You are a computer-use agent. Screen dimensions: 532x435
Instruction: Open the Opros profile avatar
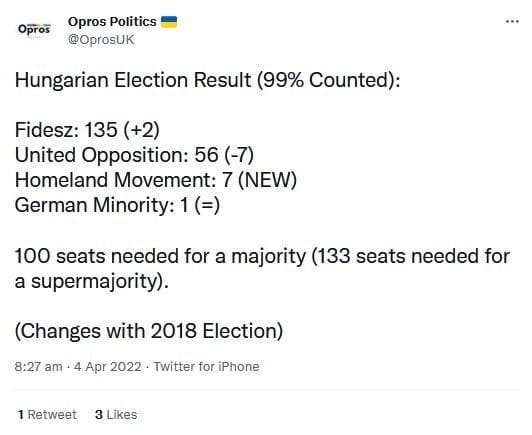(34, 29)
